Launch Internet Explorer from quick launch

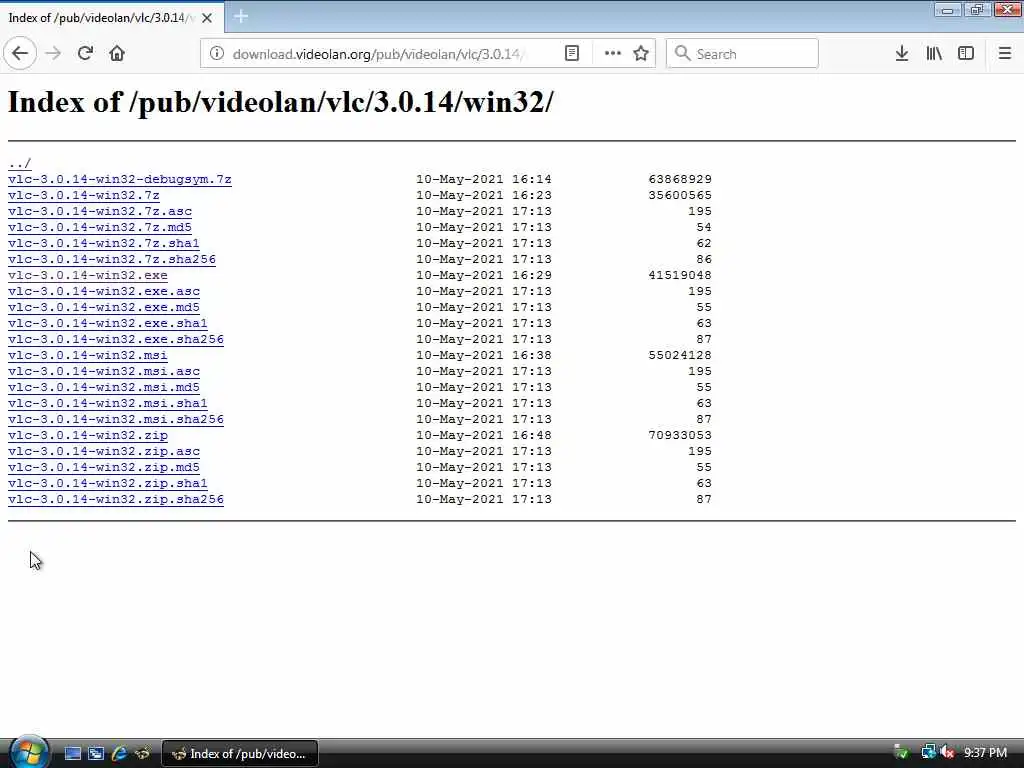click(x=119, y=754)
